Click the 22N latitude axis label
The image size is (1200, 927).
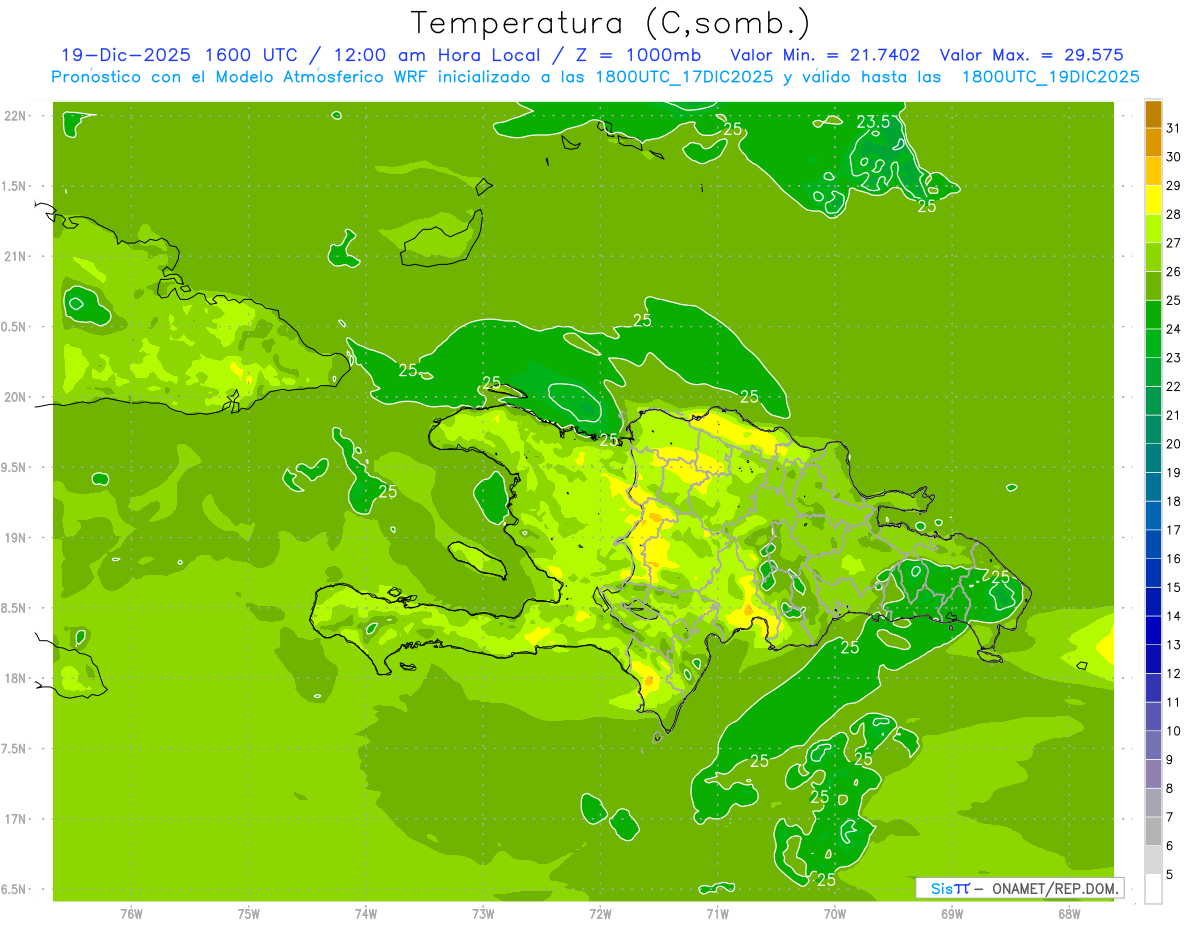[15, 116]
